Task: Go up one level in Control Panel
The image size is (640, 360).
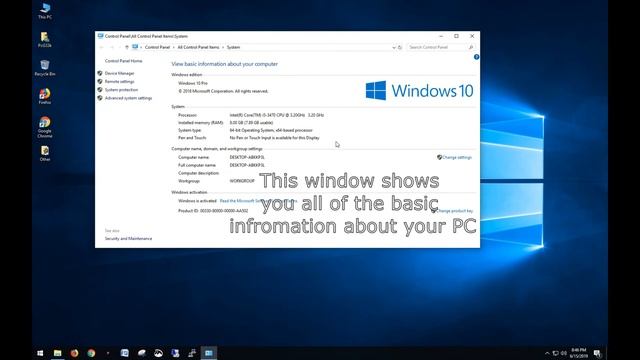Action: point(127,47)
